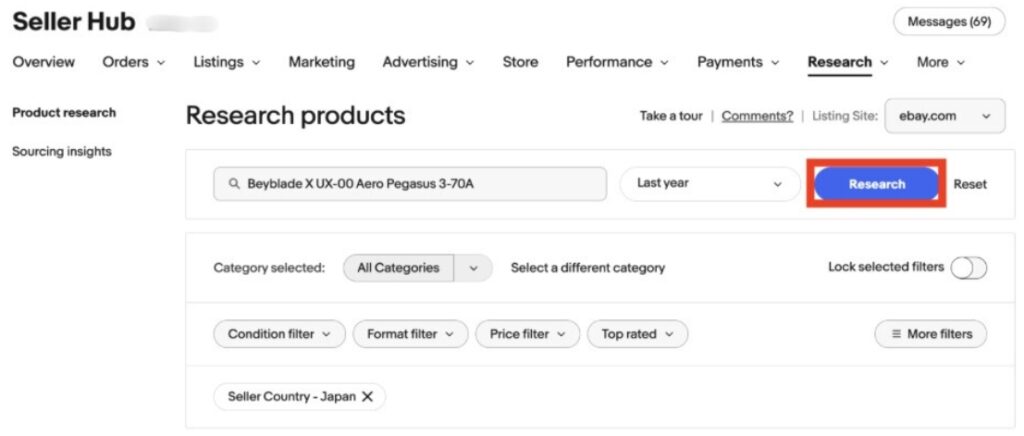Click Reset next to Research
This screenshot has height=436, width=1024.
pyautogui.click(x=969, y=184)
